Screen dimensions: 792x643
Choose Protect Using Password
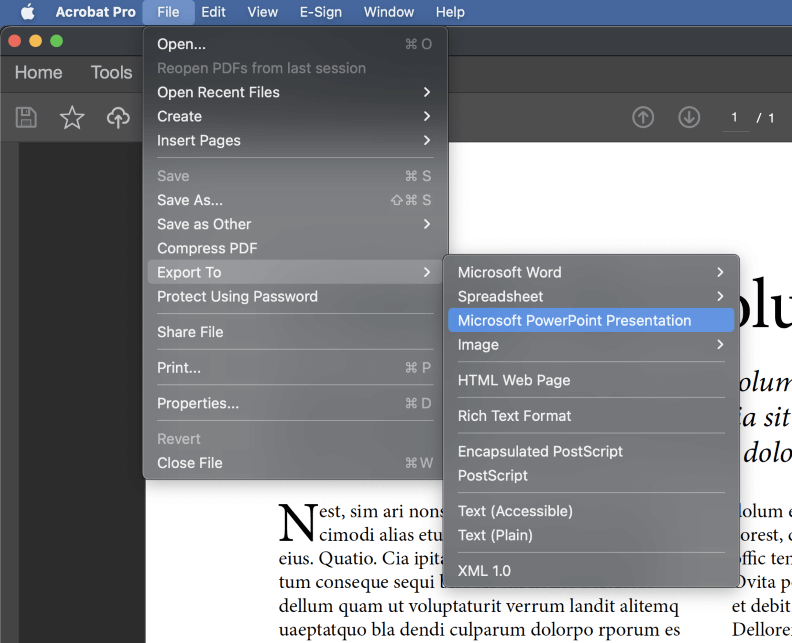295,296
